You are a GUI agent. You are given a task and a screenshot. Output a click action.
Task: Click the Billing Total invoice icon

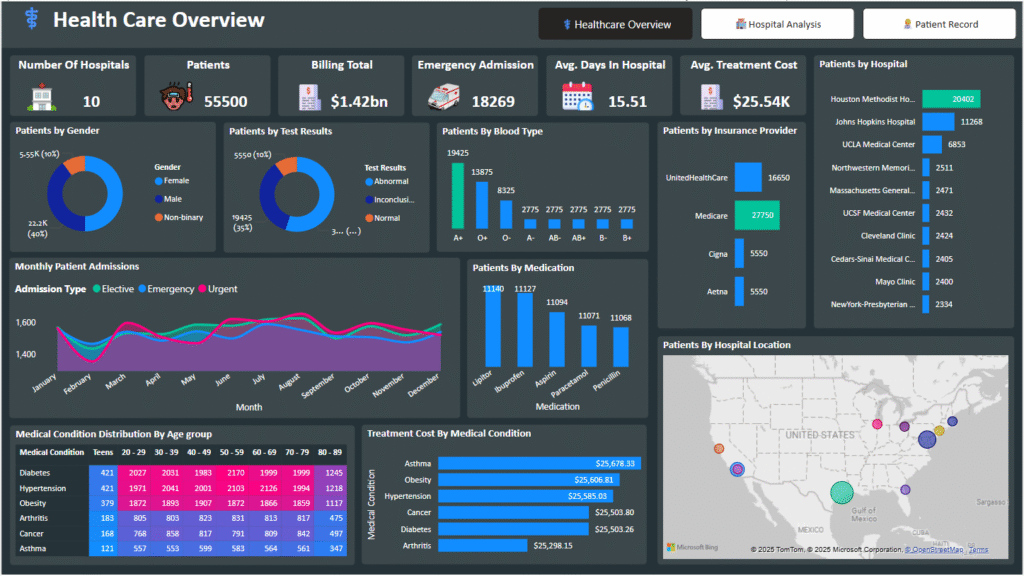(309, 98)
